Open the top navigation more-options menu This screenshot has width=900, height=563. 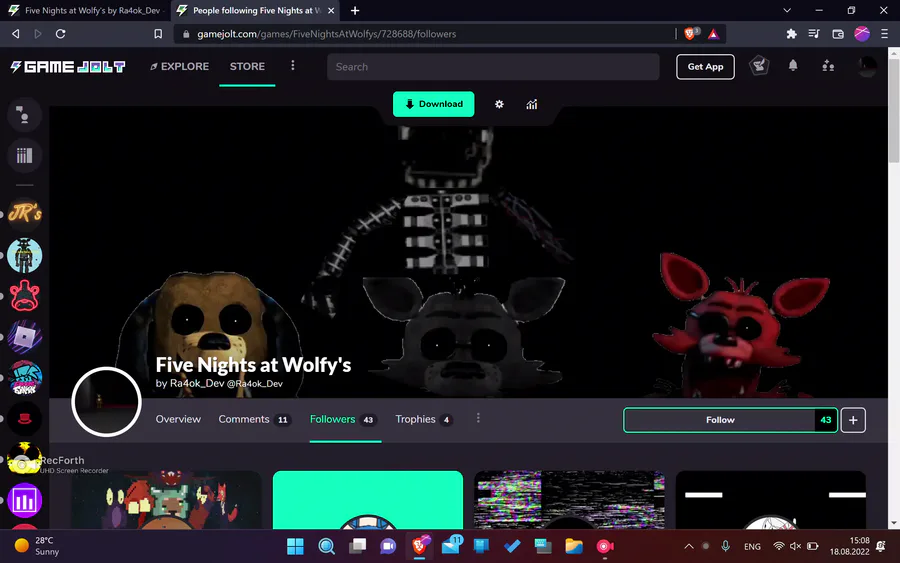pyautogui.click(x=293, y=65)
